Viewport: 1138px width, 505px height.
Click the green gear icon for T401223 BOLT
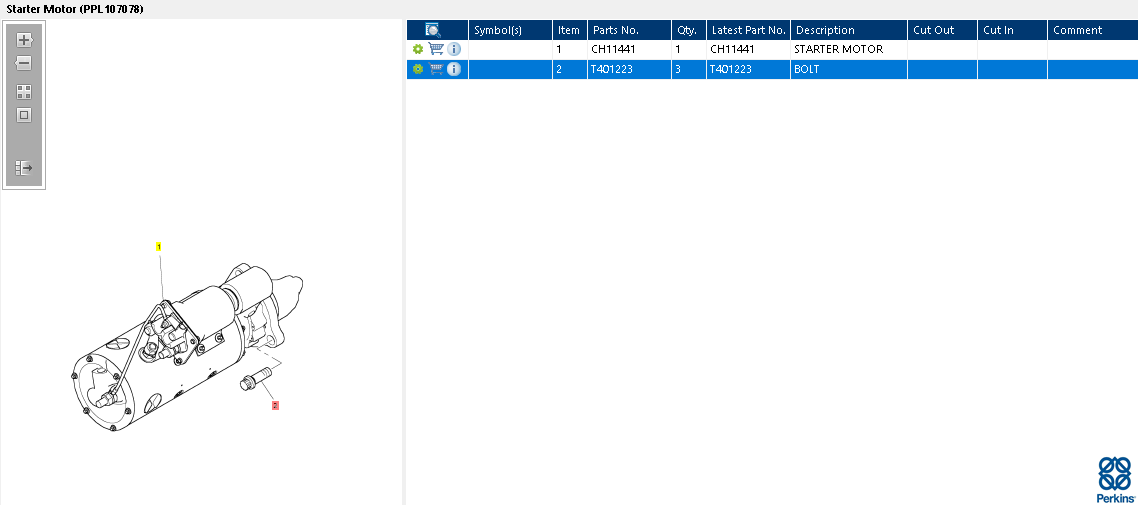pyautogui.click(x=417, y=70)
